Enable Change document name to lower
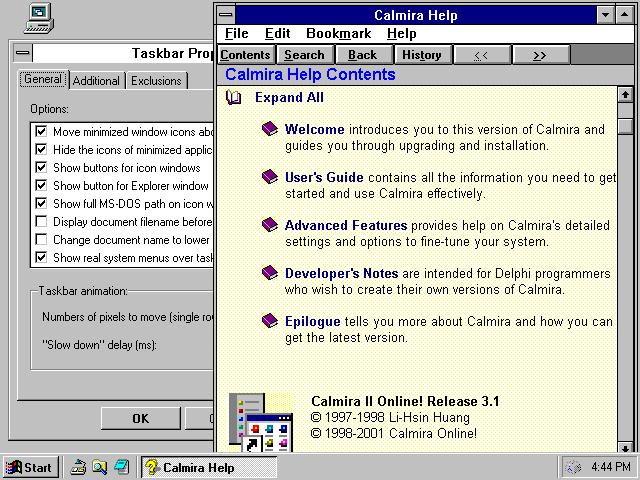Image resolution: width=640 pixels, height=480 pixels. pos(41,239)
